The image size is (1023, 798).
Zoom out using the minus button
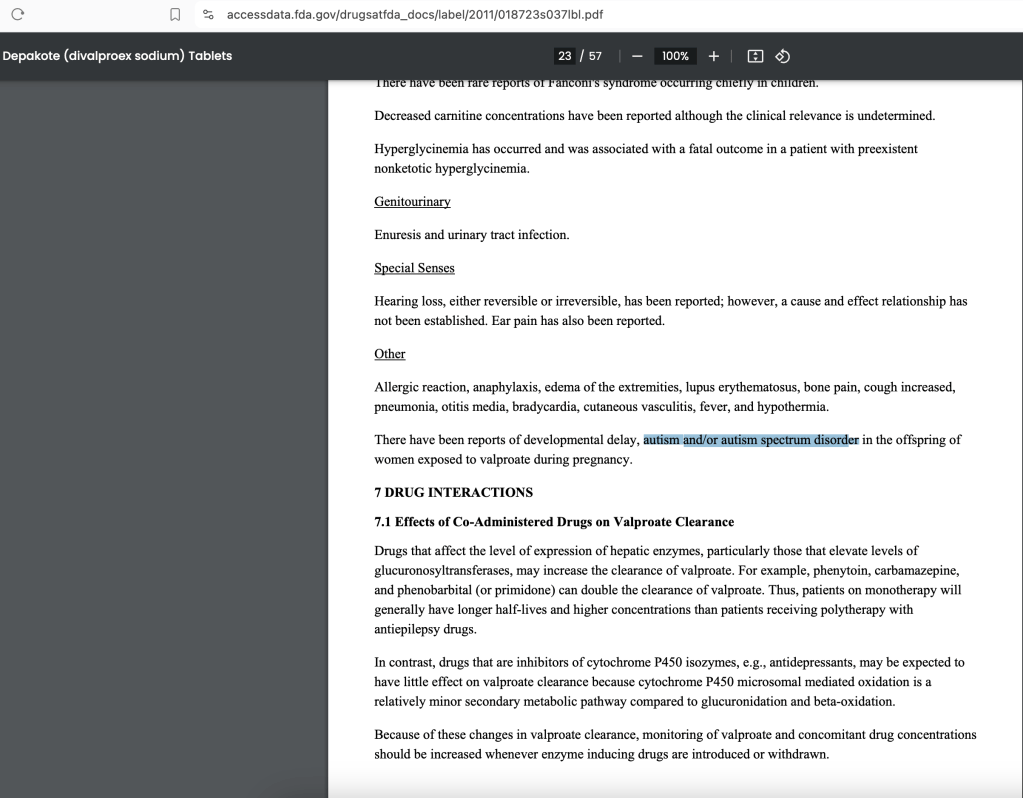(636, 56)
